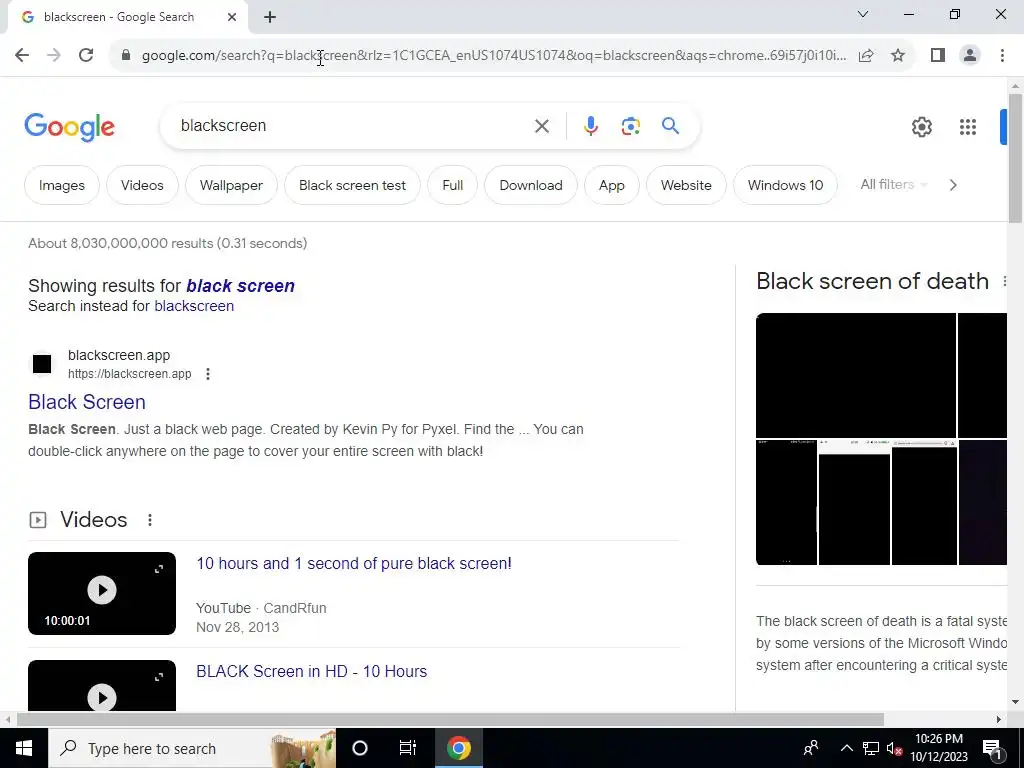Click the Chrome address bar URL
This screenshot has height=768, width=1024.
[x=494, y=55]
